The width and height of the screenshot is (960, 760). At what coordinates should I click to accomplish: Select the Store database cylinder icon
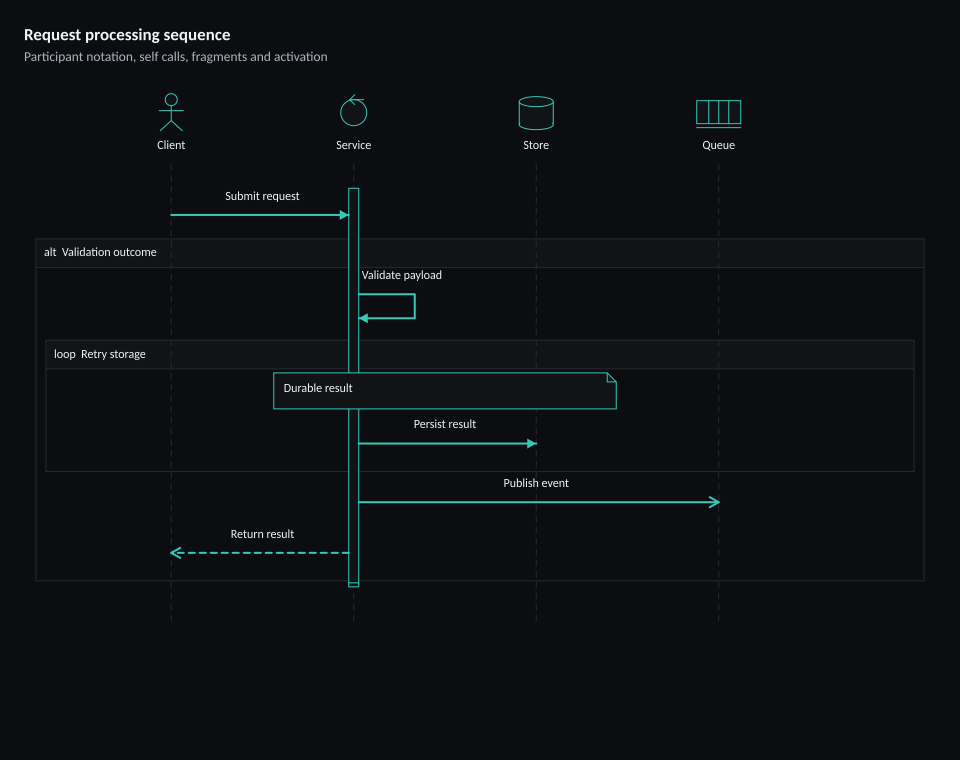pos(536,113)
